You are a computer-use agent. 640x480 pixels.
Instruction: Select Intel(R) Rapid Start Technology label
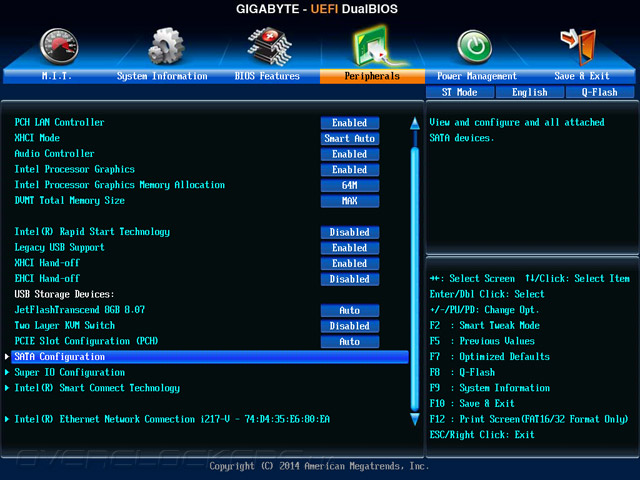[92, 232]
